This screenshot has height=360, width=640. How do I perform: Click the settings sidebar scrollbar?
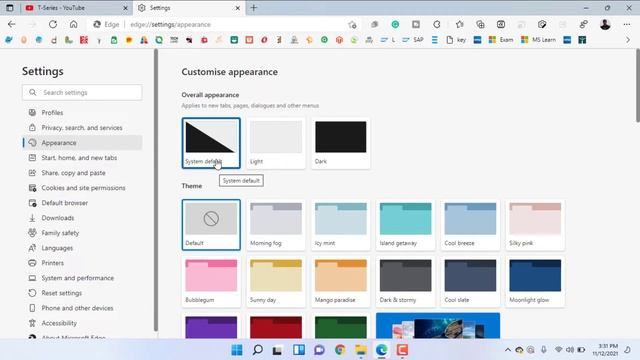[x=156, y=190]
